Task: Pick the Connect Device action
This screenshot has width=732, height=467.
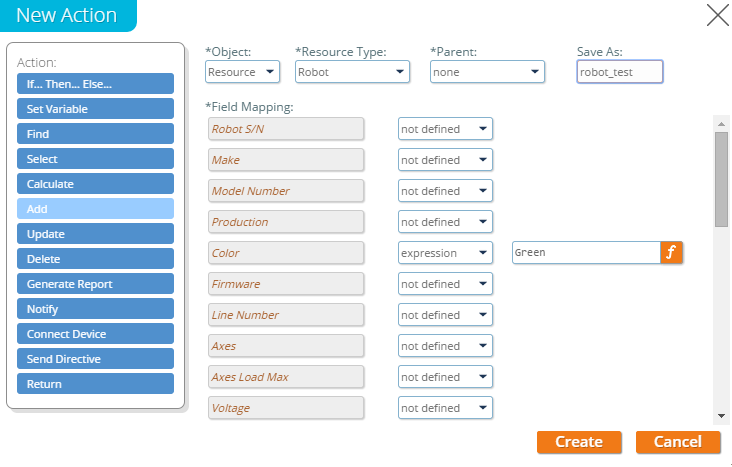Action: [x=95, y=334]
